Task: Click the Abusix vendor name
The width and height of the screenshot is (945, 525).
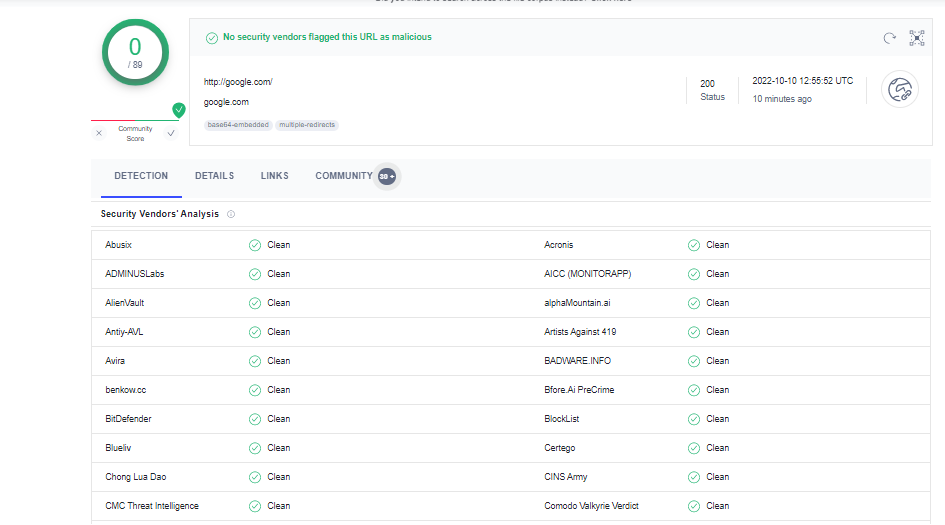Action: pos(118,245)
